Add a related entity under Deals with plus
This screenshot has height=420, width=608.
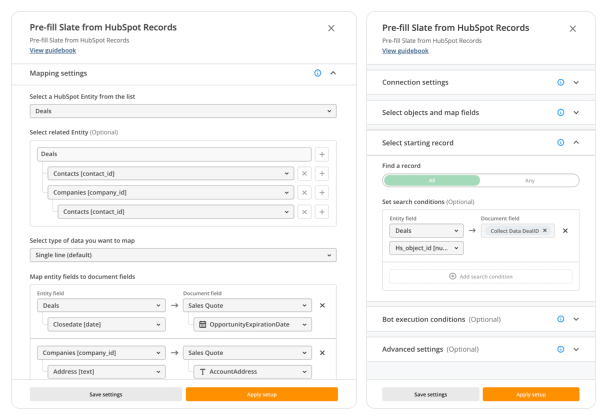point(322,154)
